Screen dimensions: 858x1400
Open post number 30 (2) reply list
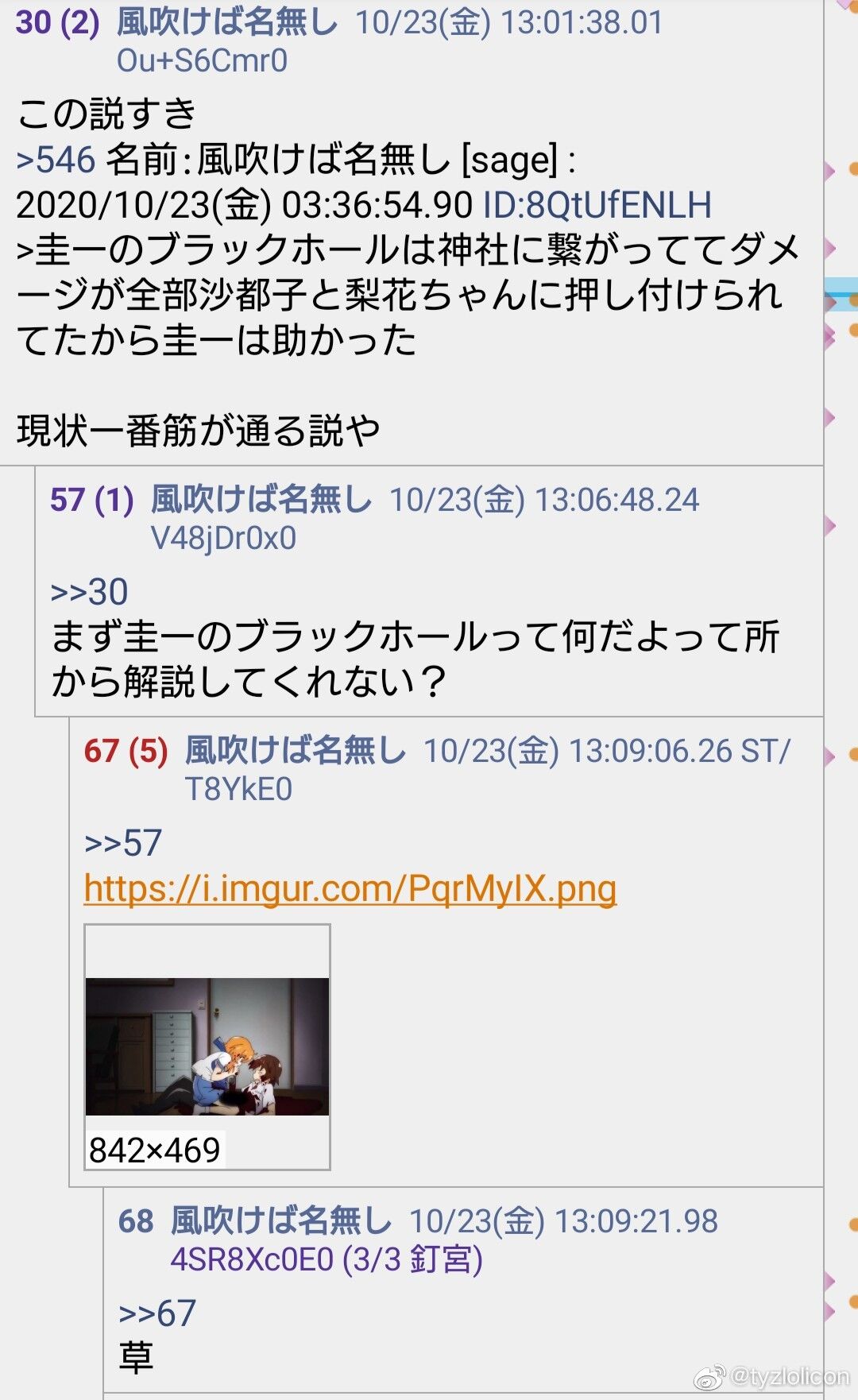pyautogui.click(x=57, y=22)
